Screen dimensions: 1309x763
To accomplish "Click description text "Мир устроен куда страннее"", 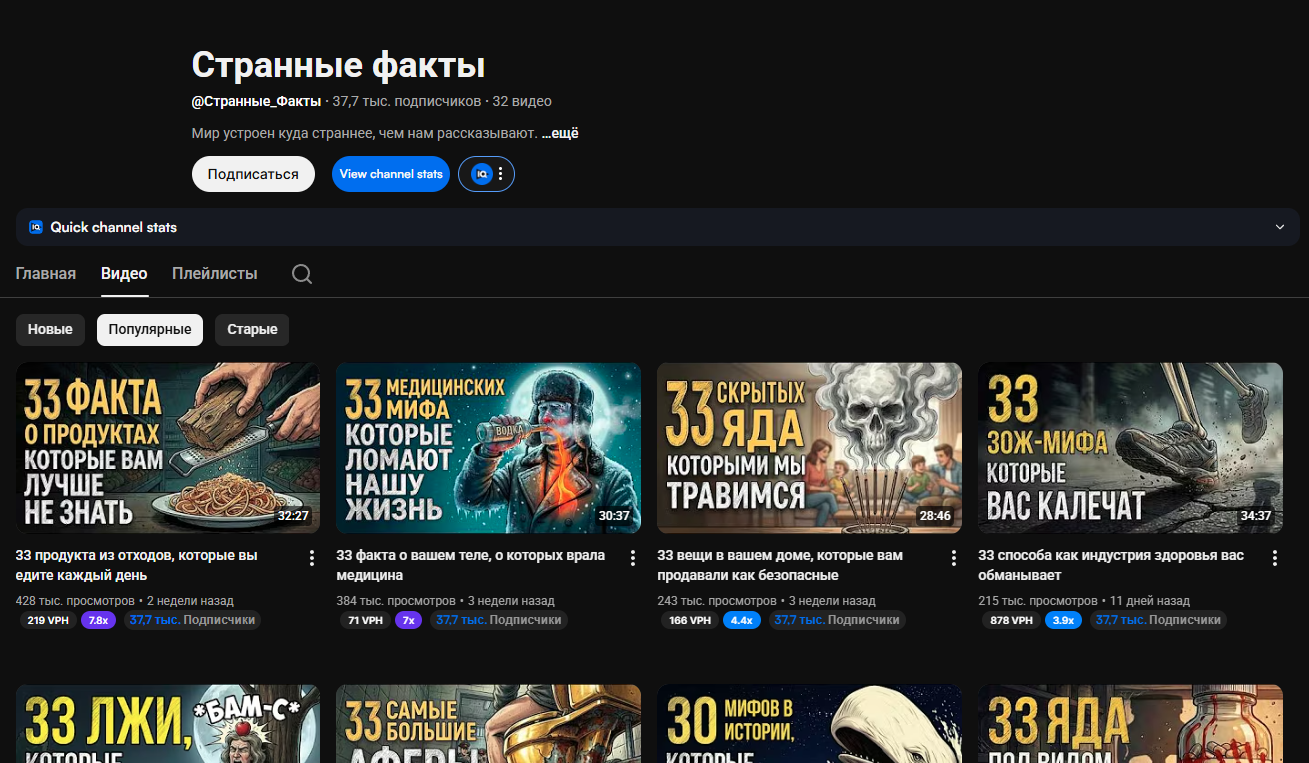I will tap(365, 133).
